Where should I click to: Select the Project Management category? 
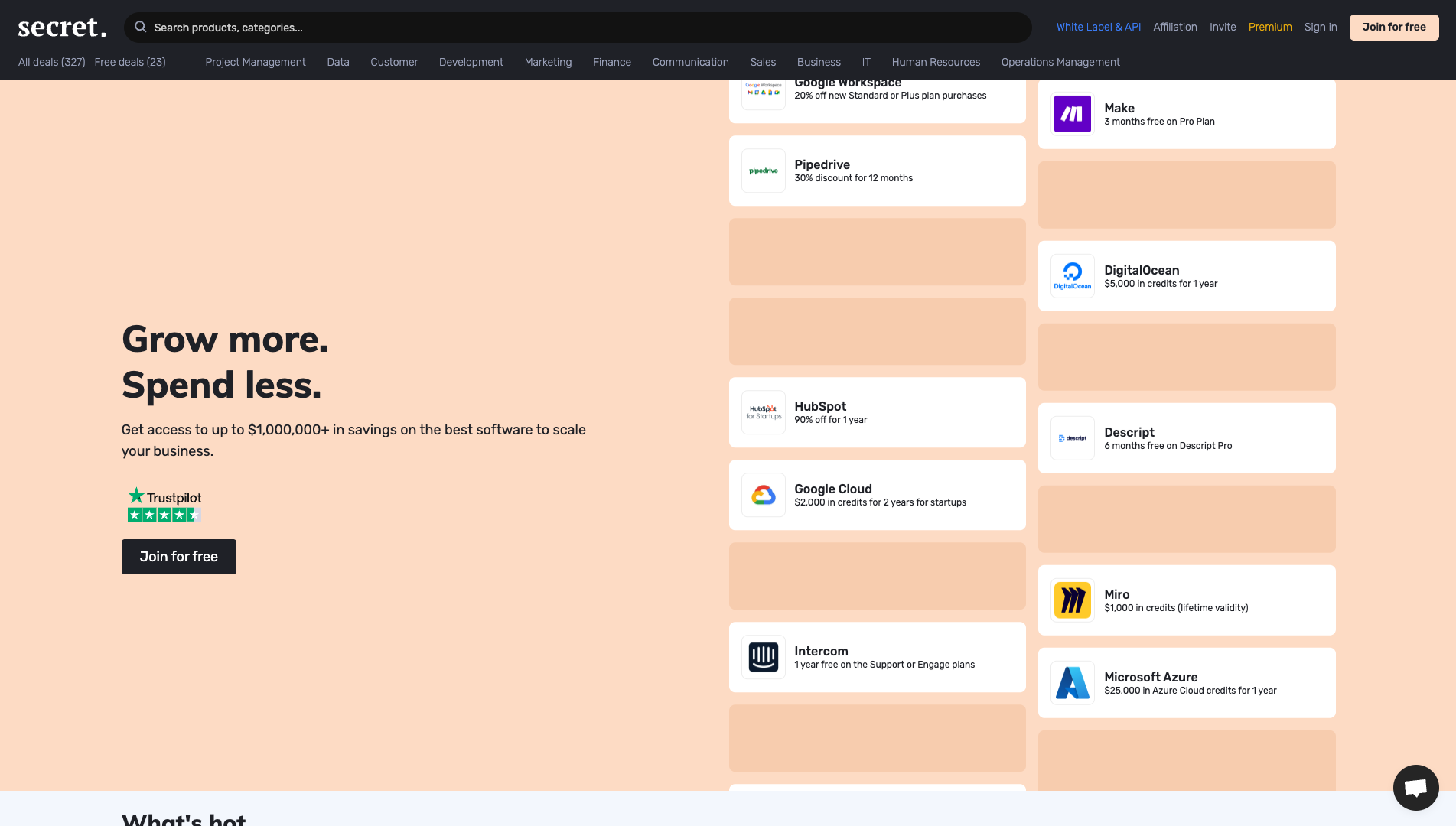click(255, 62)
